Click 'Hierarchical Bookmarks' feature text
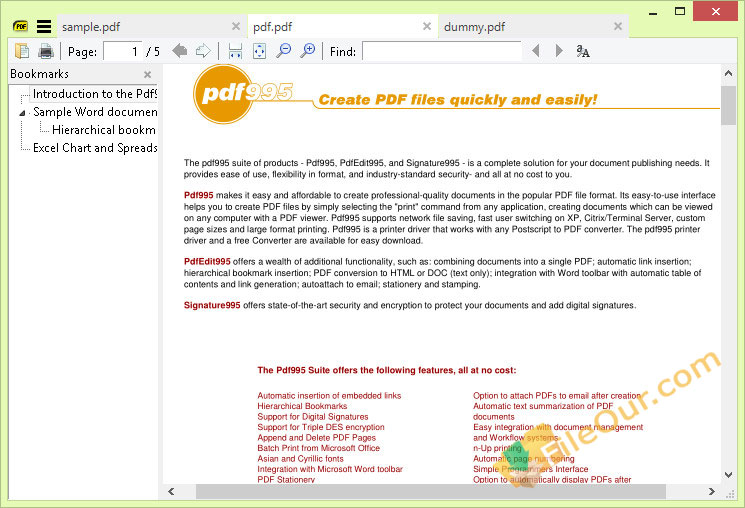The image size is (745, 508). (x=302, y=406)
